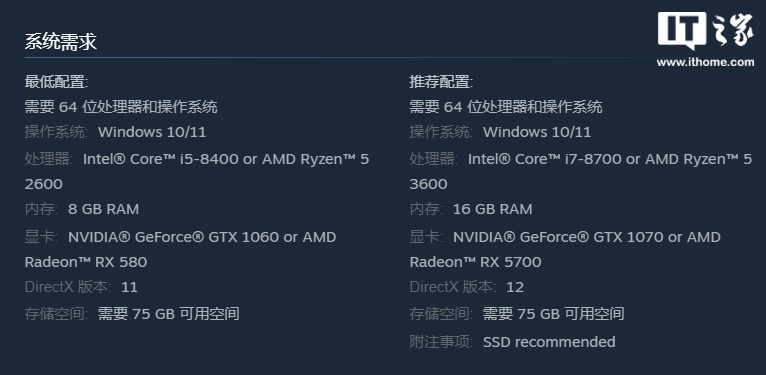Click the 最低配置 heading
Viewport: 766px width, 375px height.
[x=56, y=82]
